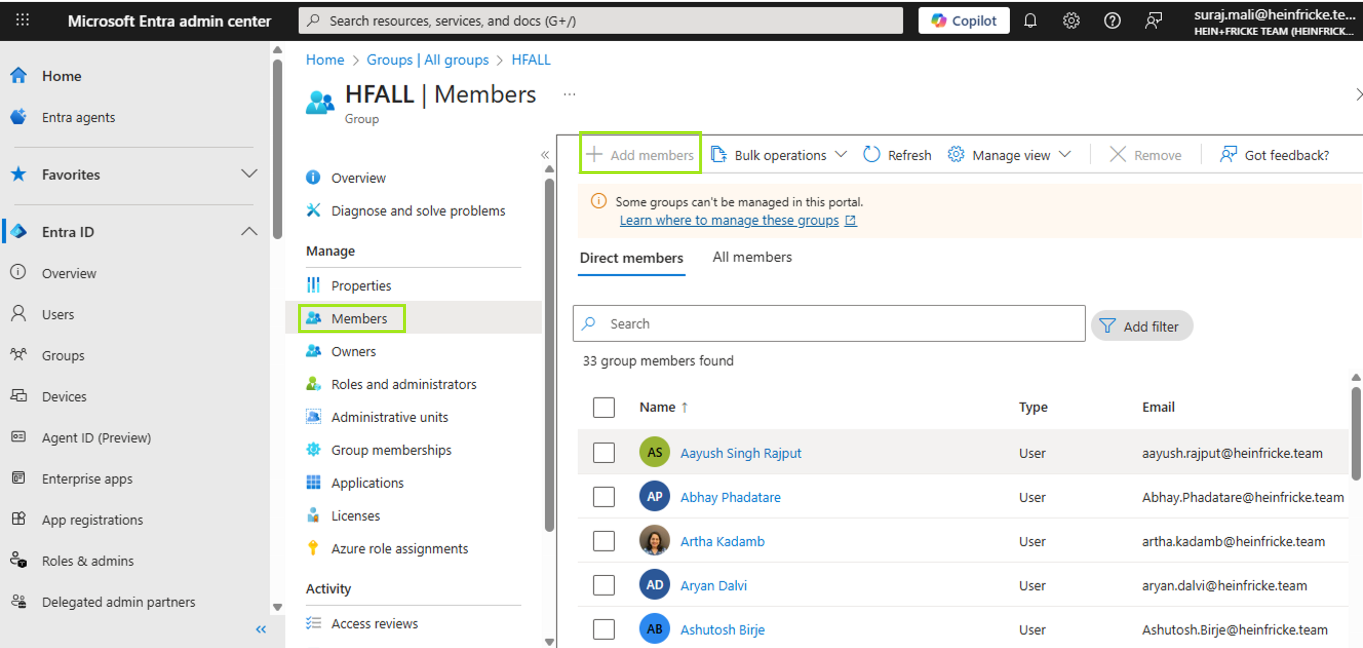Open the settings gear icon
The width and height of the screenshot is (1363, 648).
click(1071, 21)
